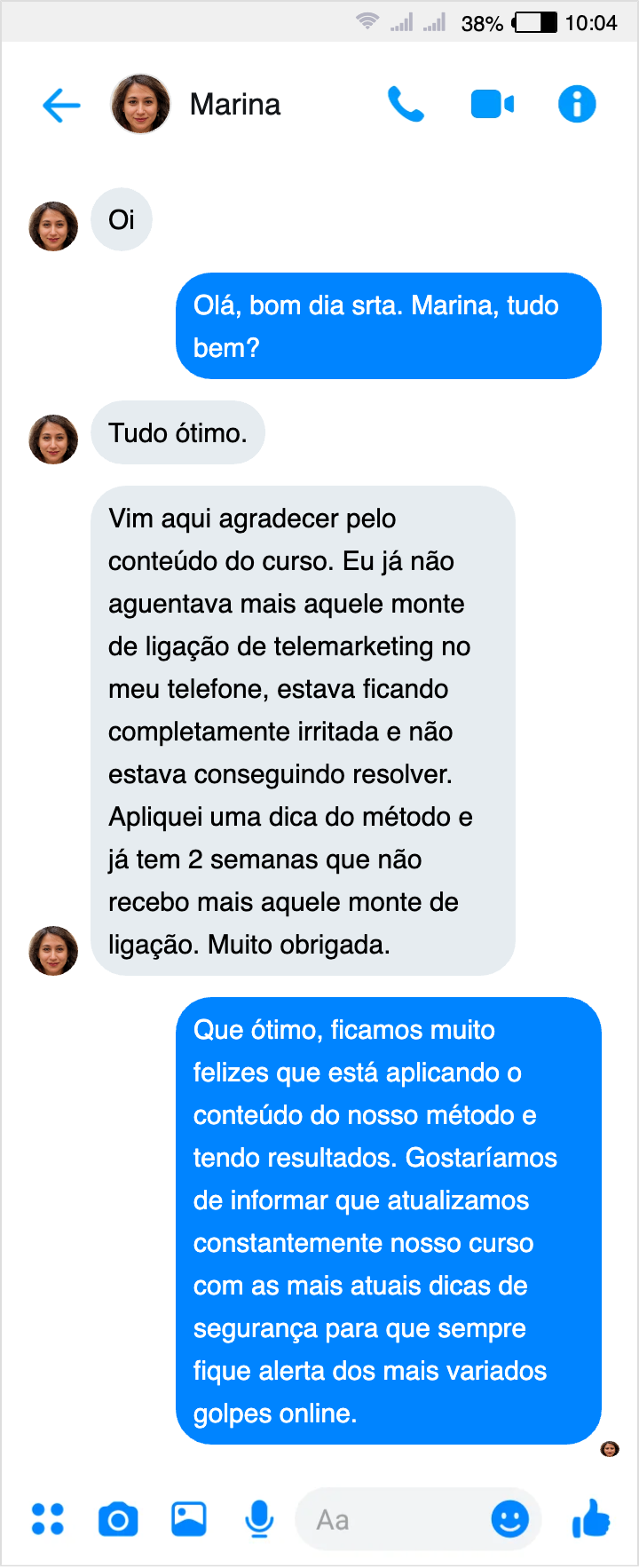Send a thumbs-up like
The width and height of the screenshot is (639, 1568).
click(591, 1518)
